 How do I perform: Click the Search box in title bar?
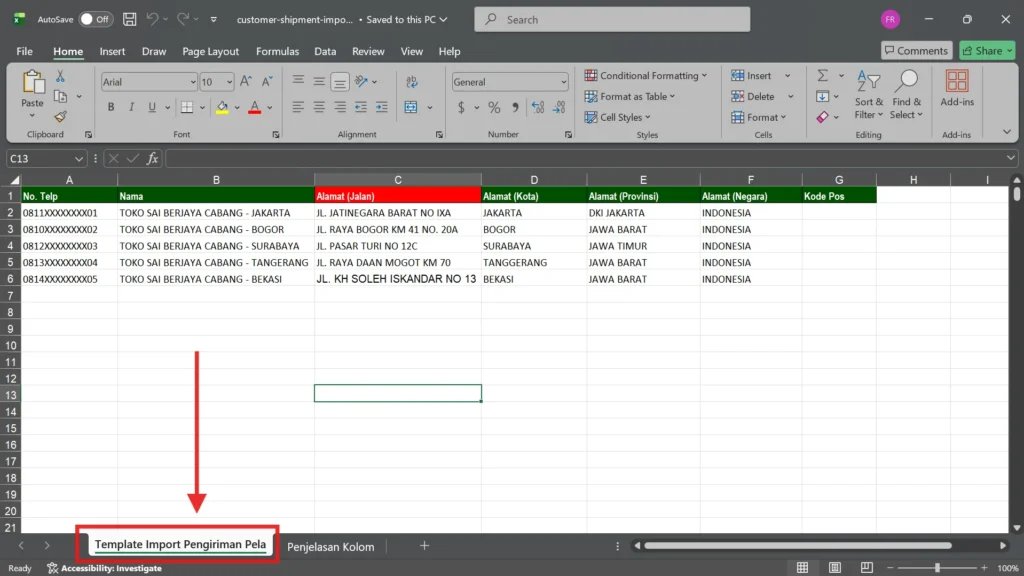612,20
